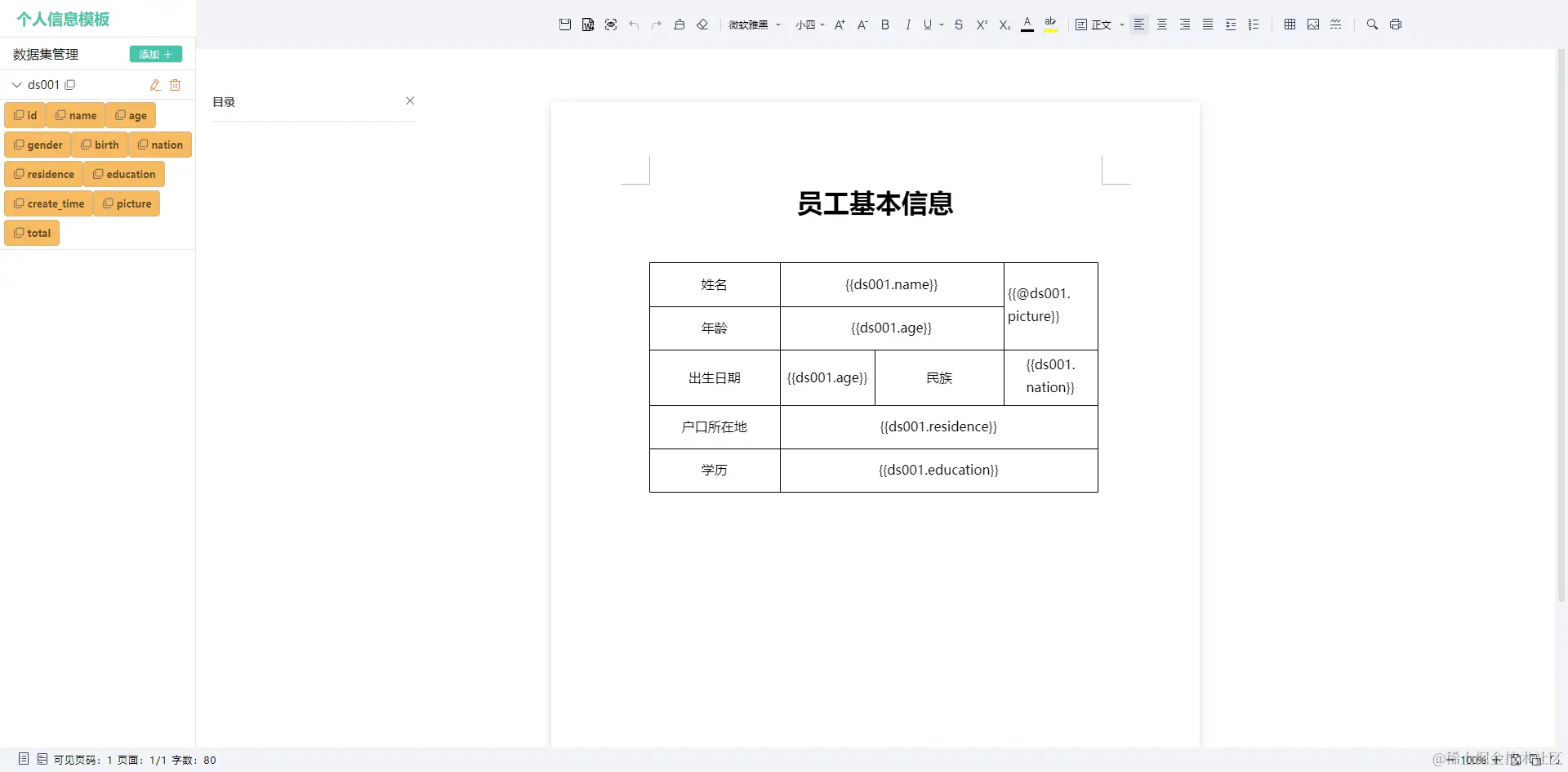
Task: Print the document
Action: click(1396, 25)
